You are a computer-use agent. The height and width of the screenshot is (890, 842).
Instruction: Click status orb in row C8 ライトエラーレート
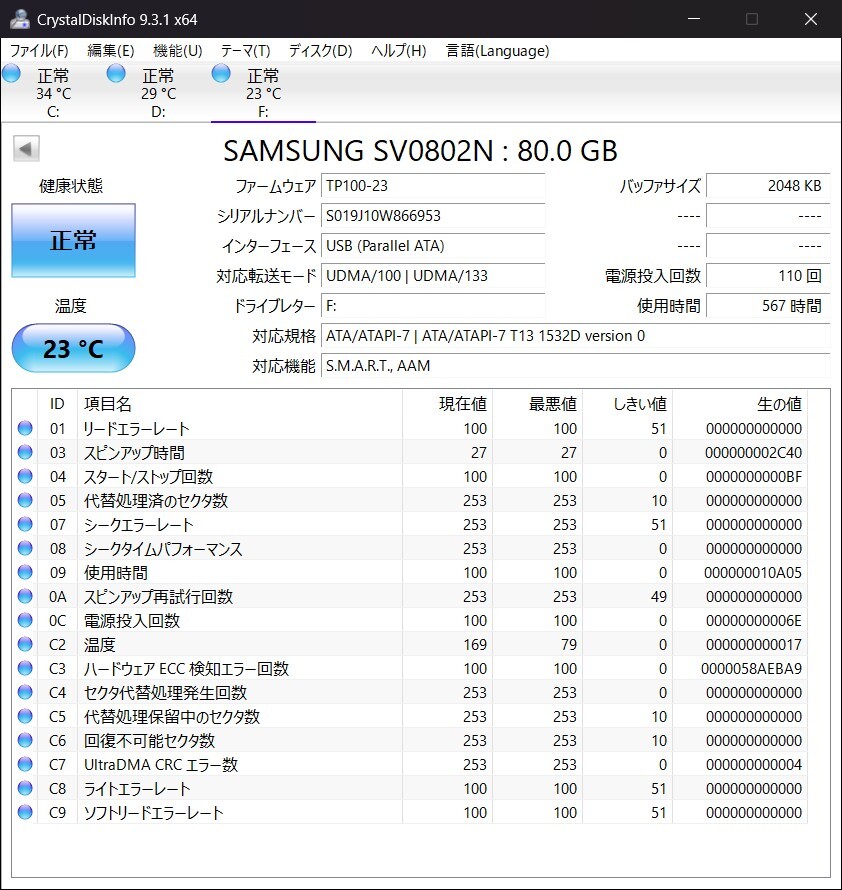point(25,788)
